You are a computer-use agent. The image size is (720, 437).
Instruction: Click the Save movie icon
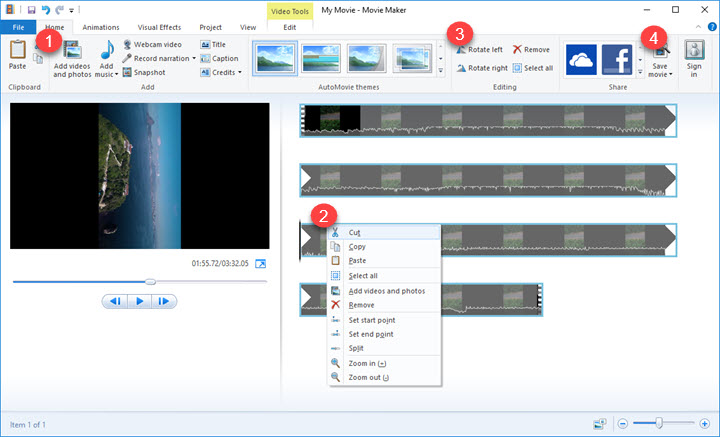[x=660, y=51]
